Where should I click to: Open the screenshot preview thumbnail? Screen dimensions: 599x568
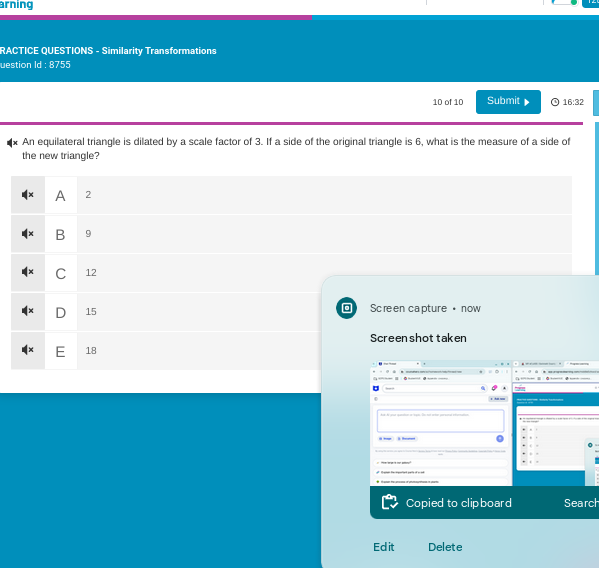click(x=484, y=423)
